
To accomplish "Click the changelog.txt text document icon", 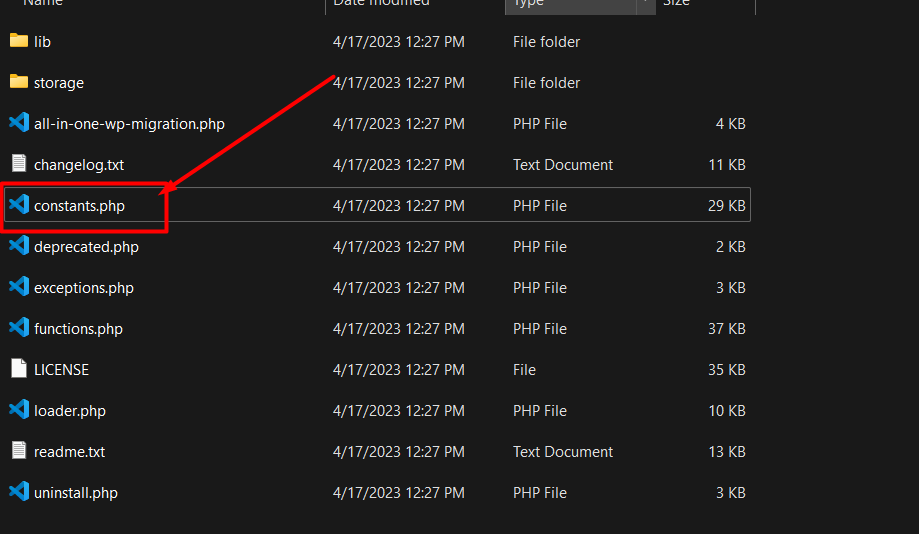I will (x=18, y=164).
